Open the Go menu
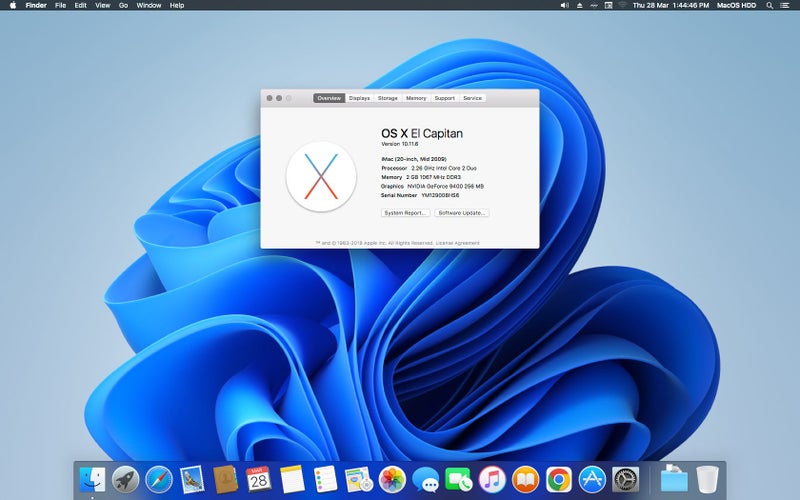This screenshot has height=500, width=800. pos(123,5)
